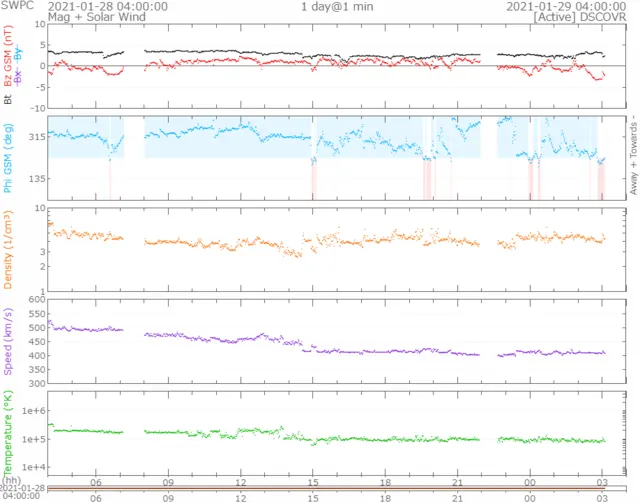Image resolution: width=640 pixels, height=503 pixels.
Task: Select the Speed (km/s) axis label
Action: (9, 340)
